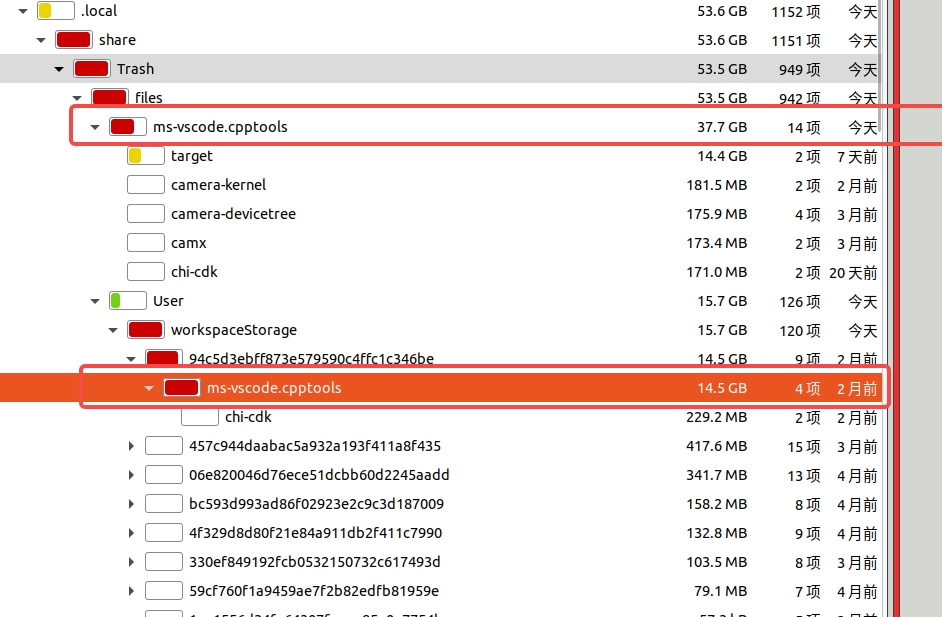Viewport: 942px width, 617px height.
Task: Select the 330ef849192fcb0532150732c617493d name
Action: click(x=315, y=562)
